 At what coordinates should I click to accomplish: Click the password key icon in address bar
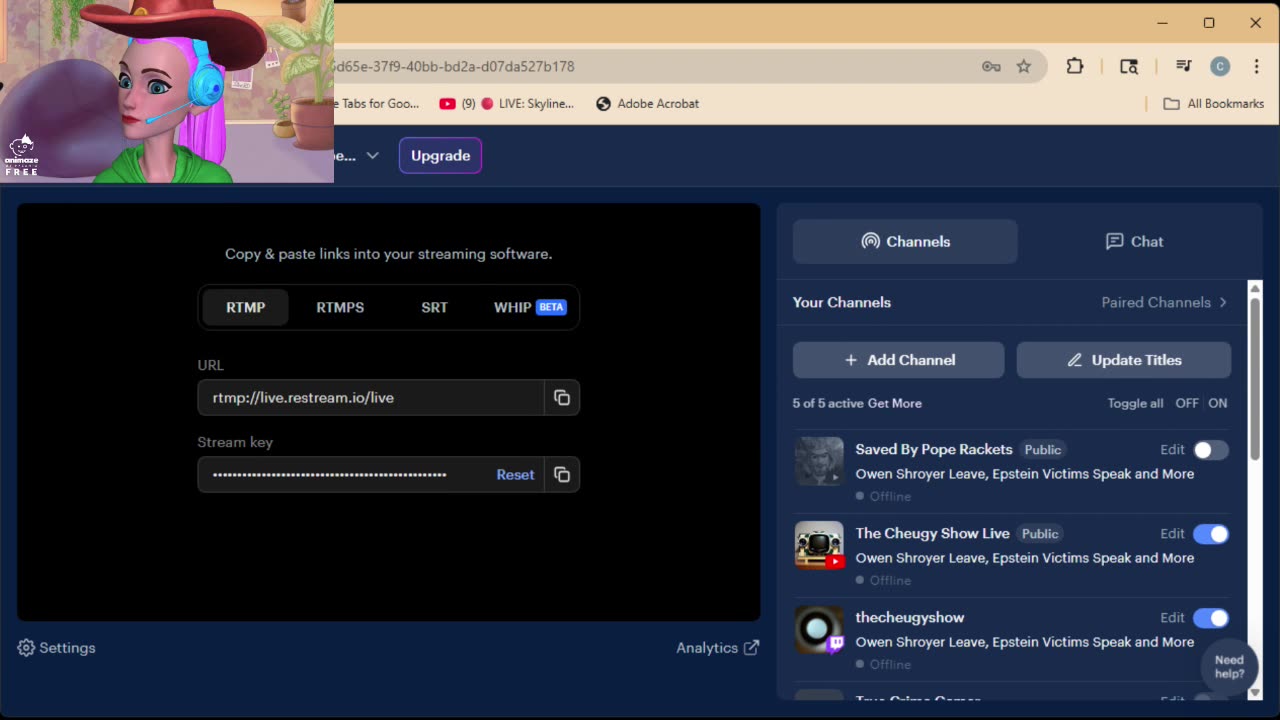point(991,66)
